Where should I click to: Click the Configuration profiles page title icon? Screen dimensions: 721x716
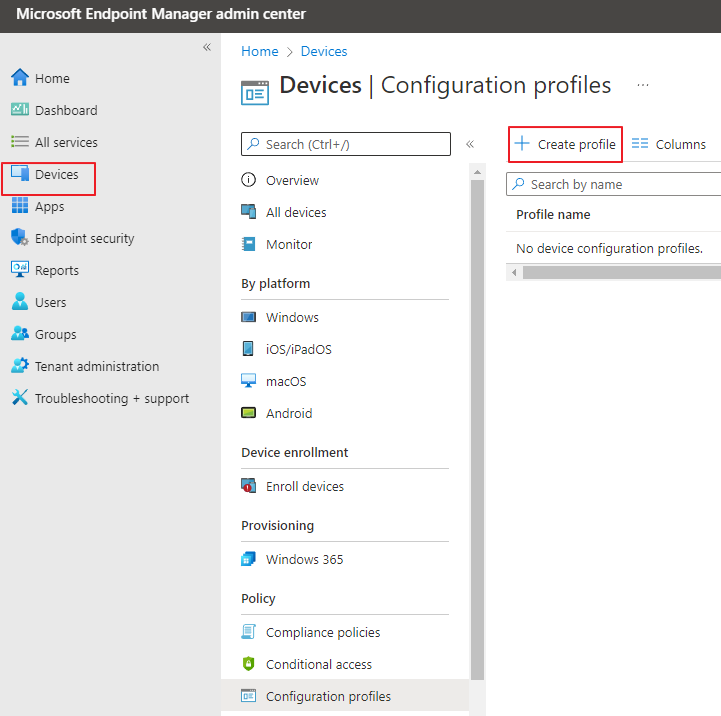(x=255, y=92)
